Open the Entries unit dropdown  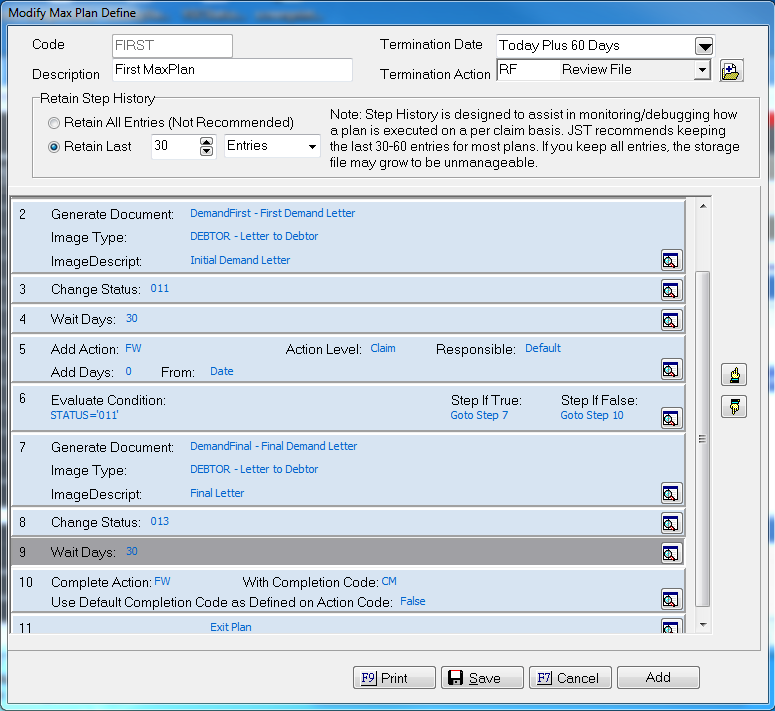[x=312, y=147]
